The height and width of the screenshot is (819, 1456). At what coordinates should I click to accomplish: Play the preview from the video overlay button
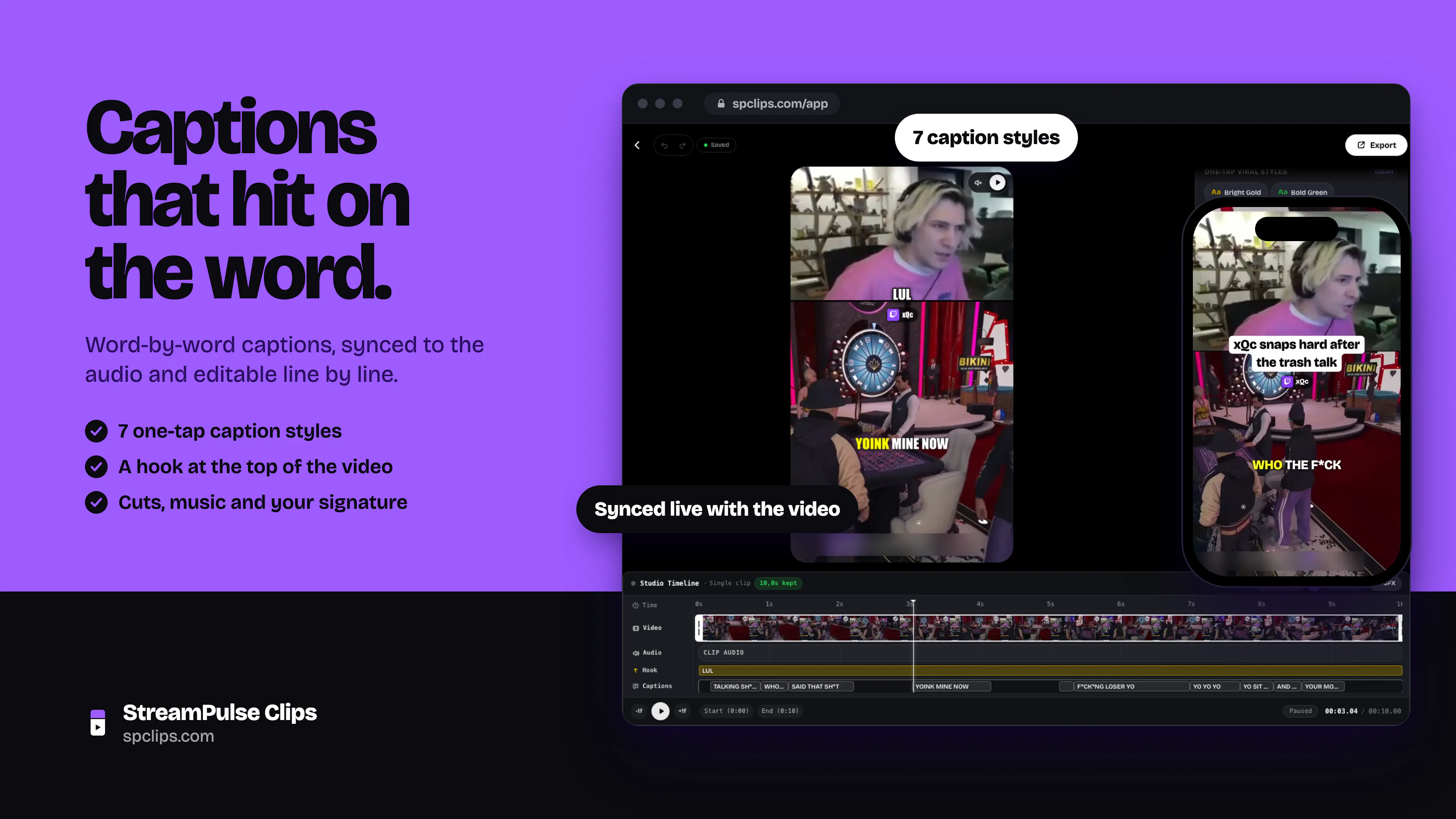998,182
